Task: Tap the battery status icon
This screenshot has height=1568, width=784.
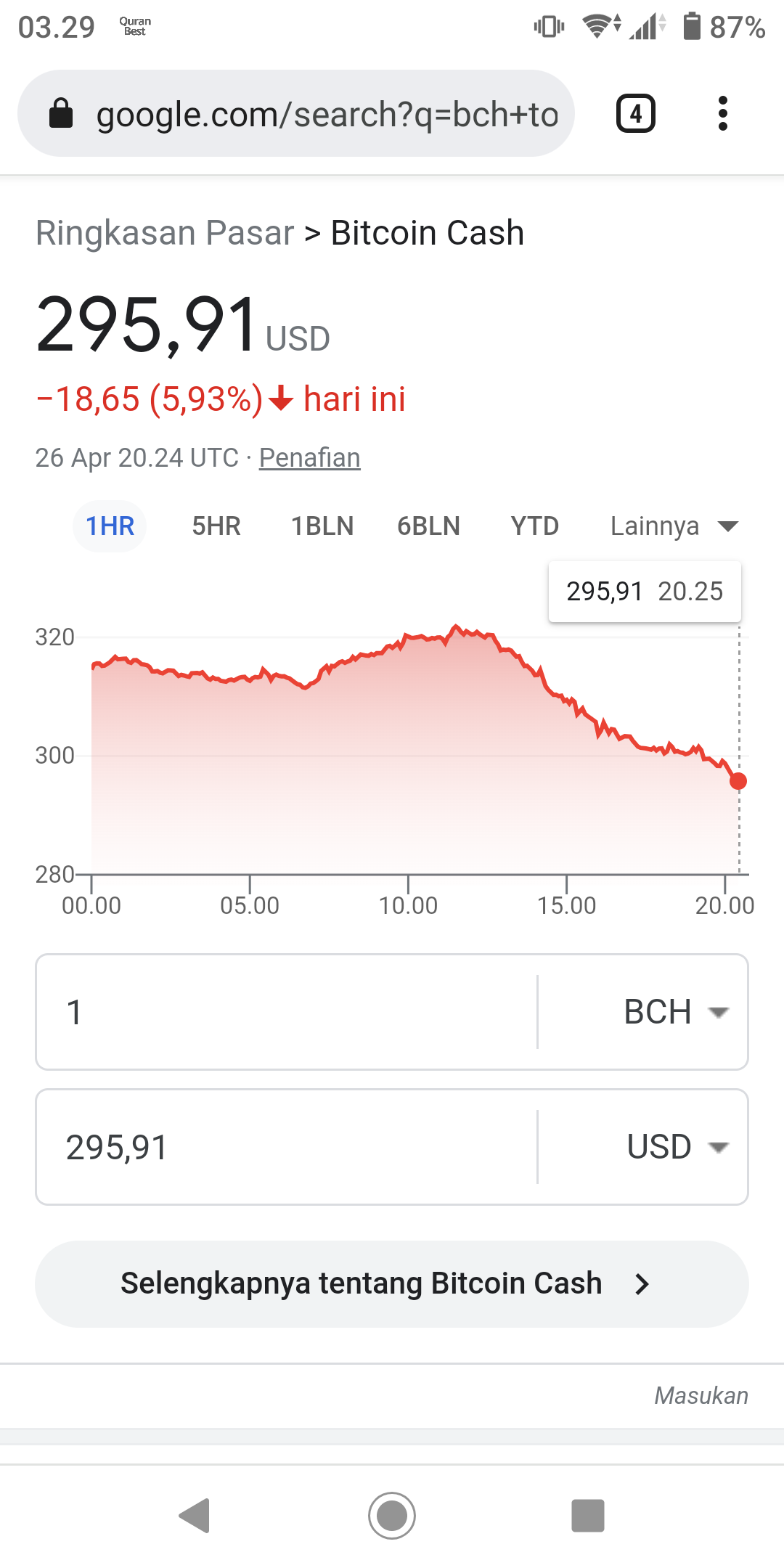Action: tap(692, 27)
